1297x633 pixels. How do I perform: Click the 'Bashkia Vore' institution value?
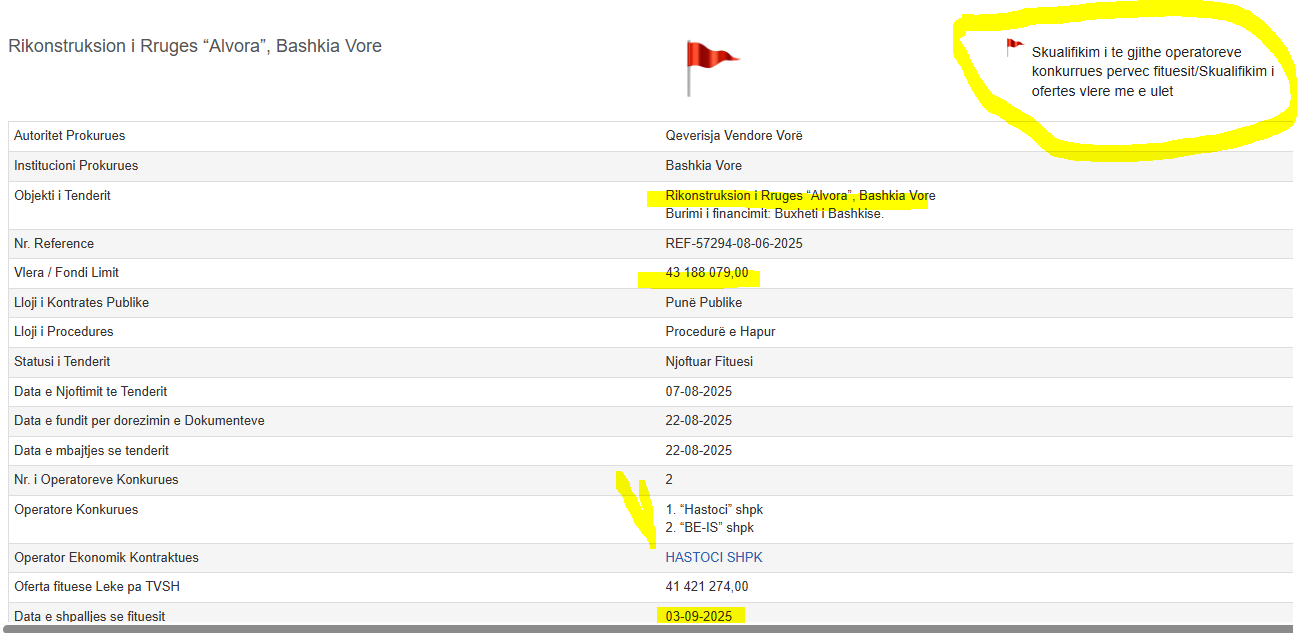click(x=703, y=166)
